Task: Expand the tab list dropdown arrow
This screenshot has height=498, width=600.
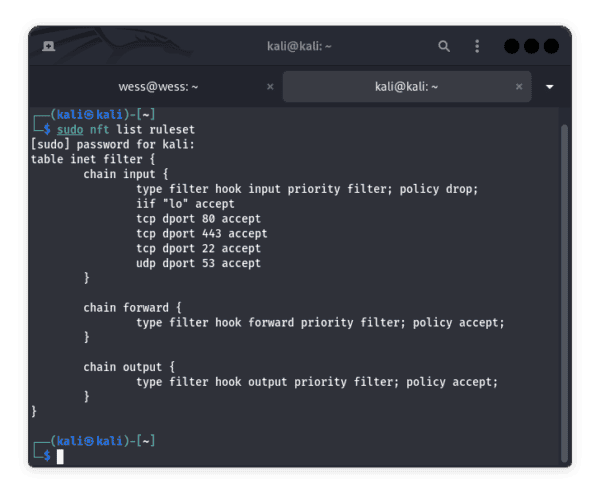Action: pos(549,87)
